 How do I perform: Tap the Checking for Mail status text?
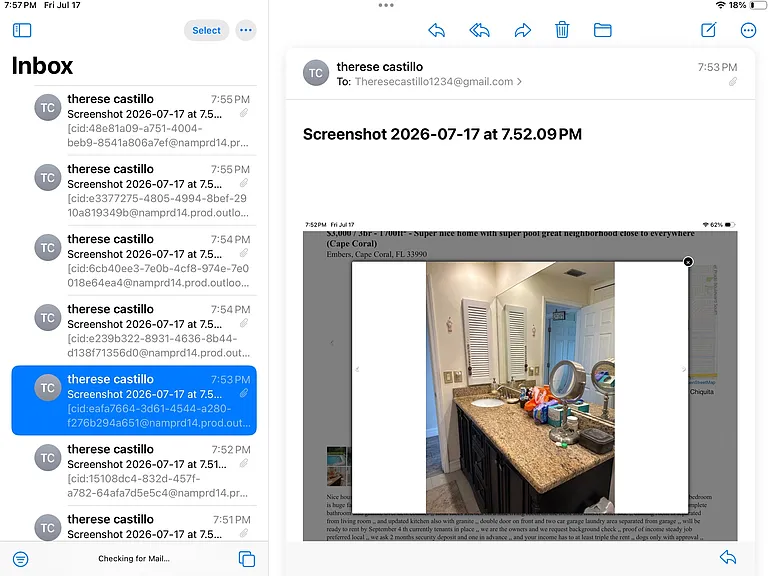tap(134, 558)
